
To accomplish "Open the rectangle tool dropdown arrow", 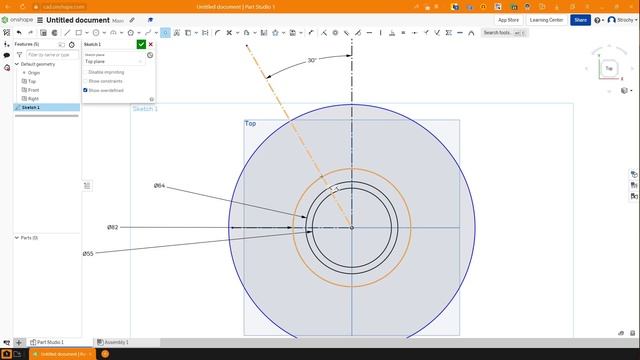I will click(x=87, y=33).
